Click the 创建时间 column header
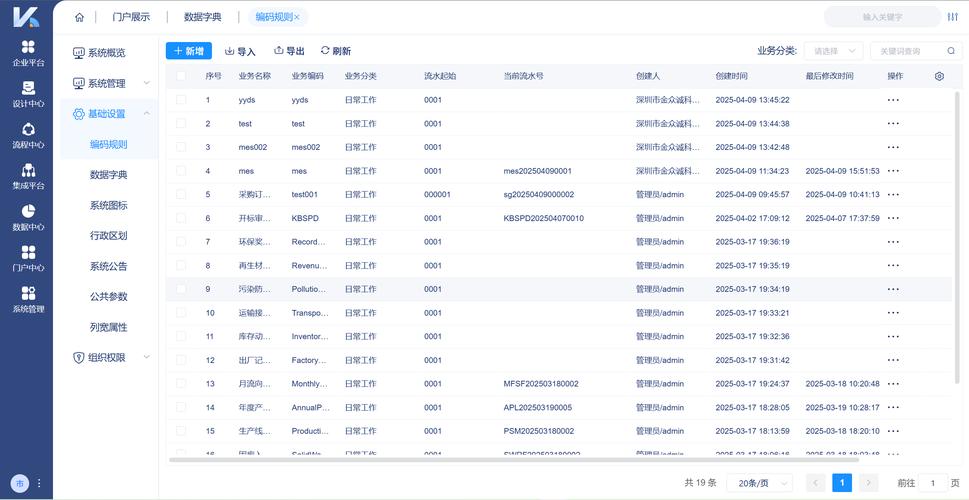Image resolution: width=969 pixels, height=500 pixels. pyautogui.click(x=731, y=76)
